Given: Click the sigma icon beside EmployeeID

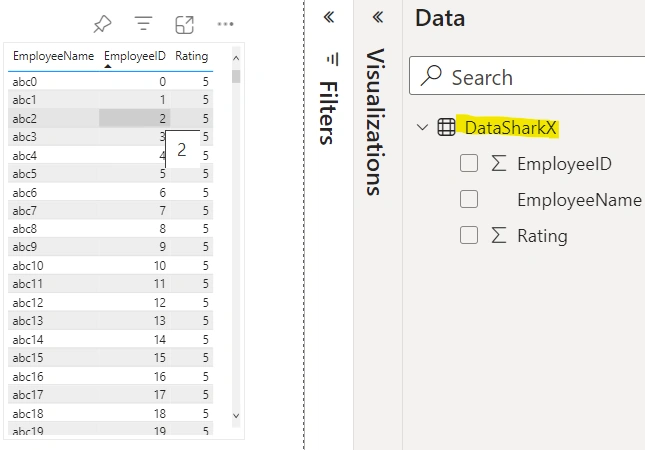Looking at the screenshot, I should (499, 163).
